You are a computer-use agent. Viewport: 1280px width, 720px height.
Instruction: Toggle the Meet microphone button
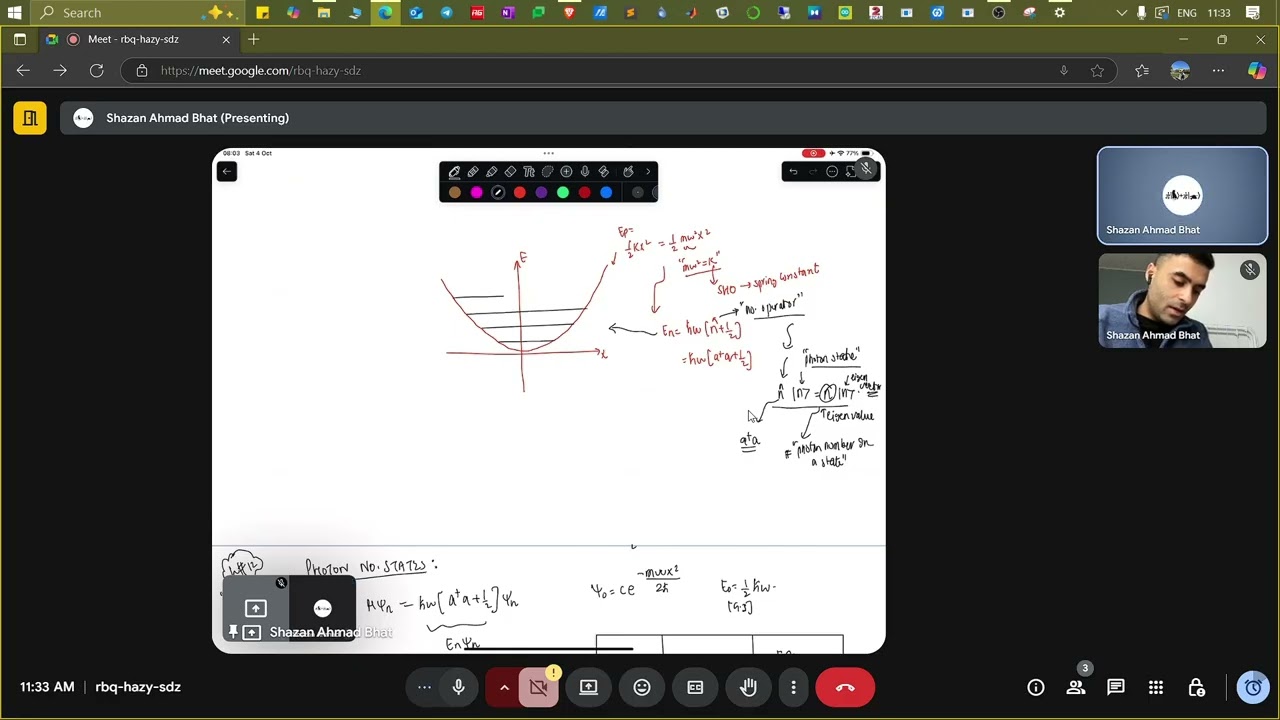tap(458, 687)
